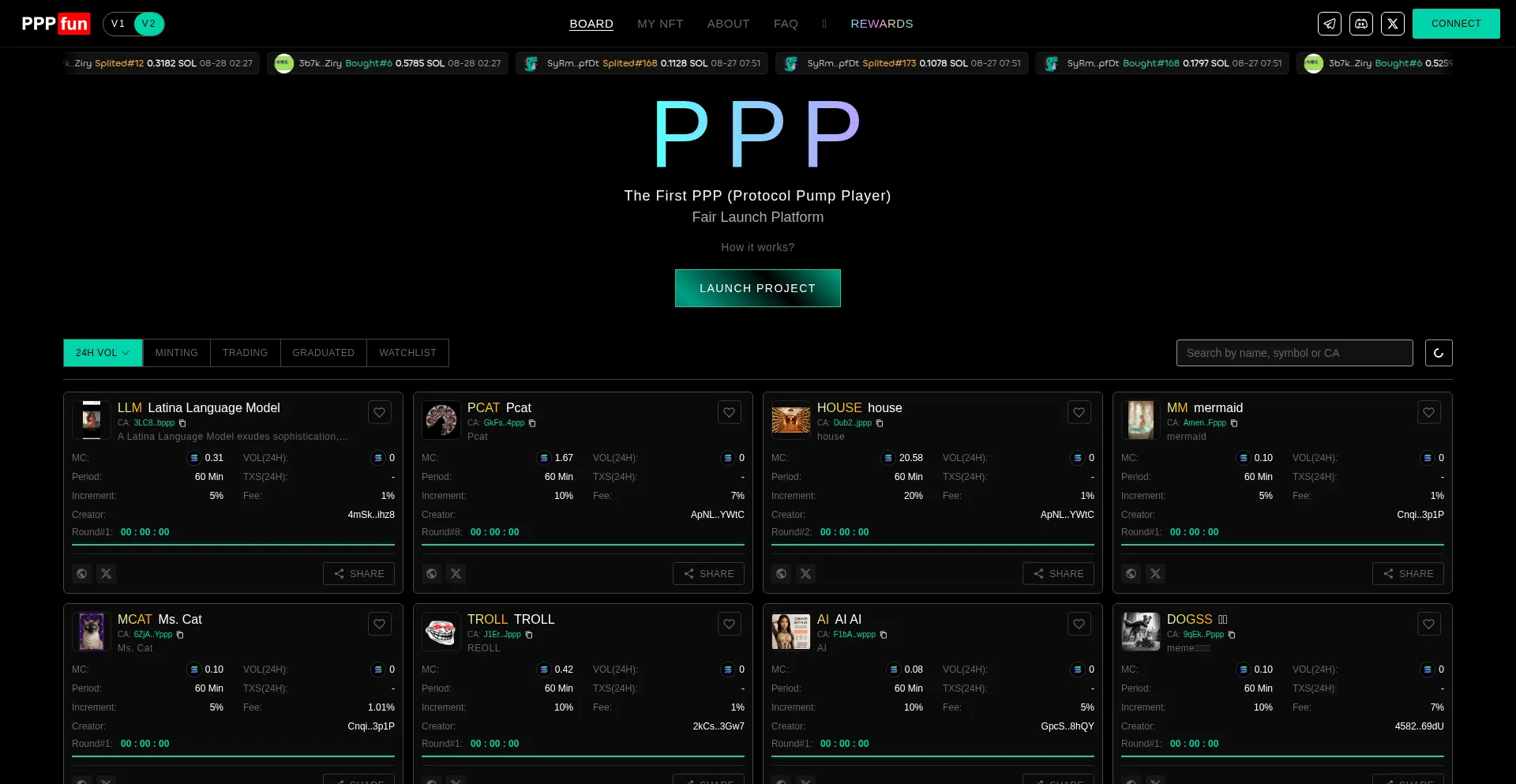This screenshot has height=784, width=1516.
Task: Click the HOUSE Round#2 progress bar
Action: 932,545
